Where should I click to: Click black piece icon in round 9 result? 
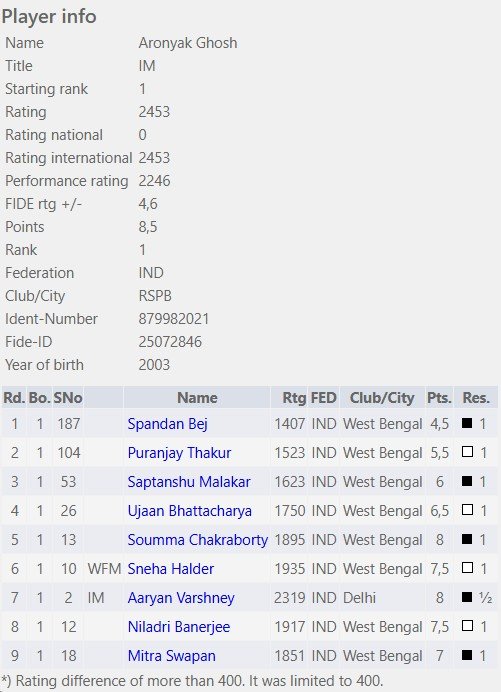tap(467, 655)
